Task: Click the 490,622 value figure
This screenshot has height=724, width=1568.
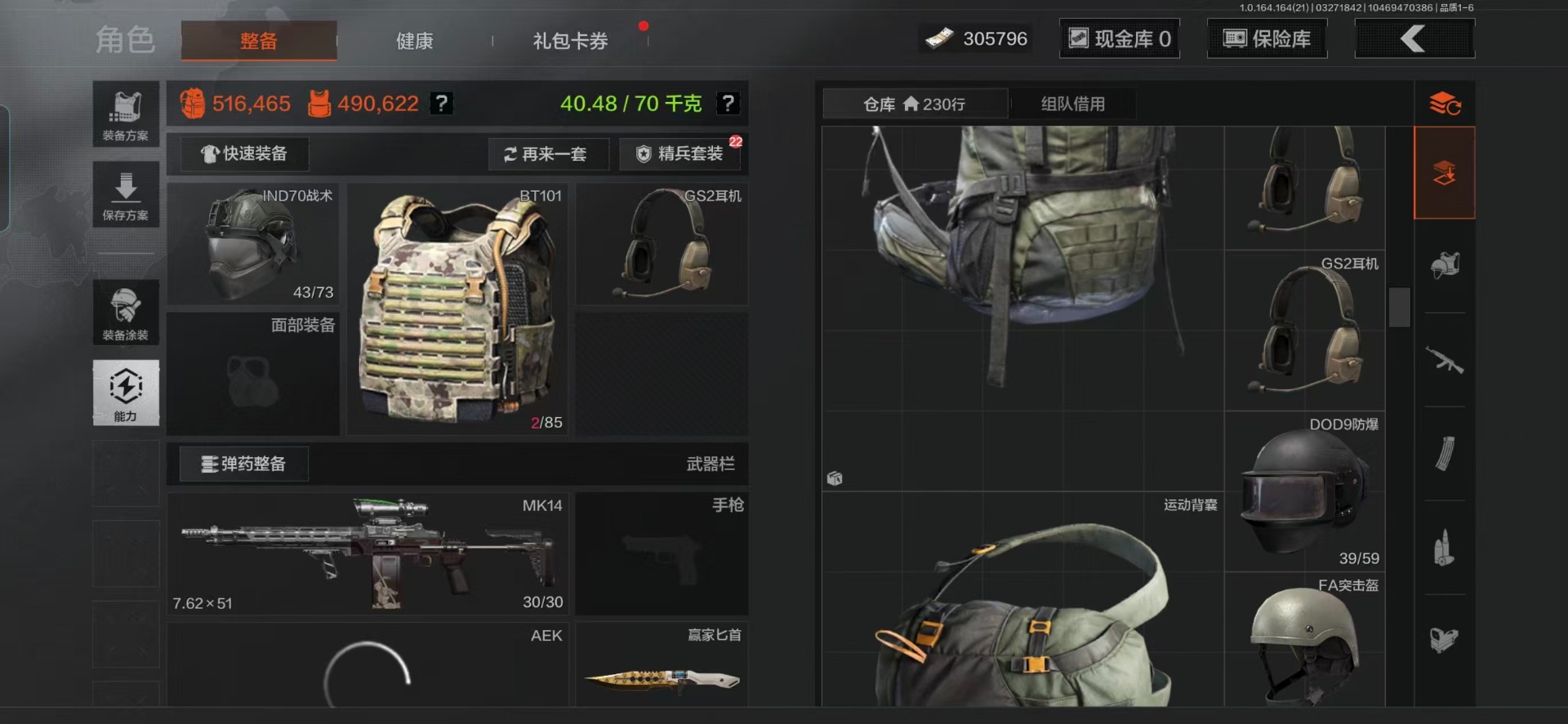Action: pyautogui.click(x=378, y=104)
